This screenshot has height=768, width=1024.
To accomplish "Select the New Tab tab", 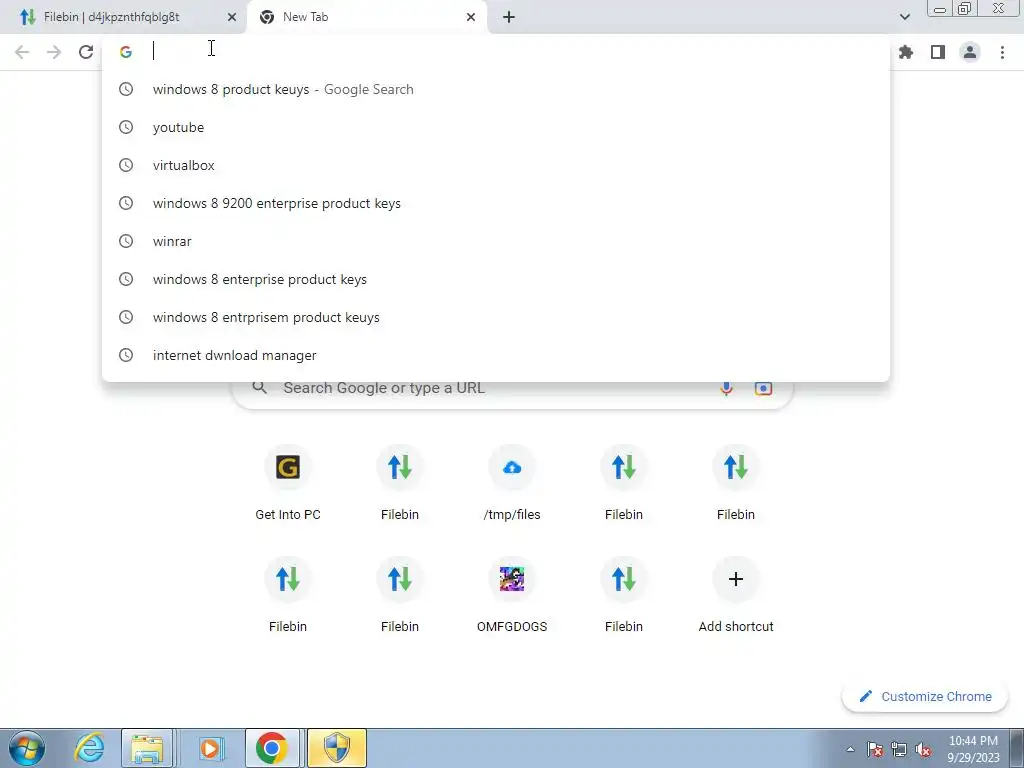I will click(366, 17).
